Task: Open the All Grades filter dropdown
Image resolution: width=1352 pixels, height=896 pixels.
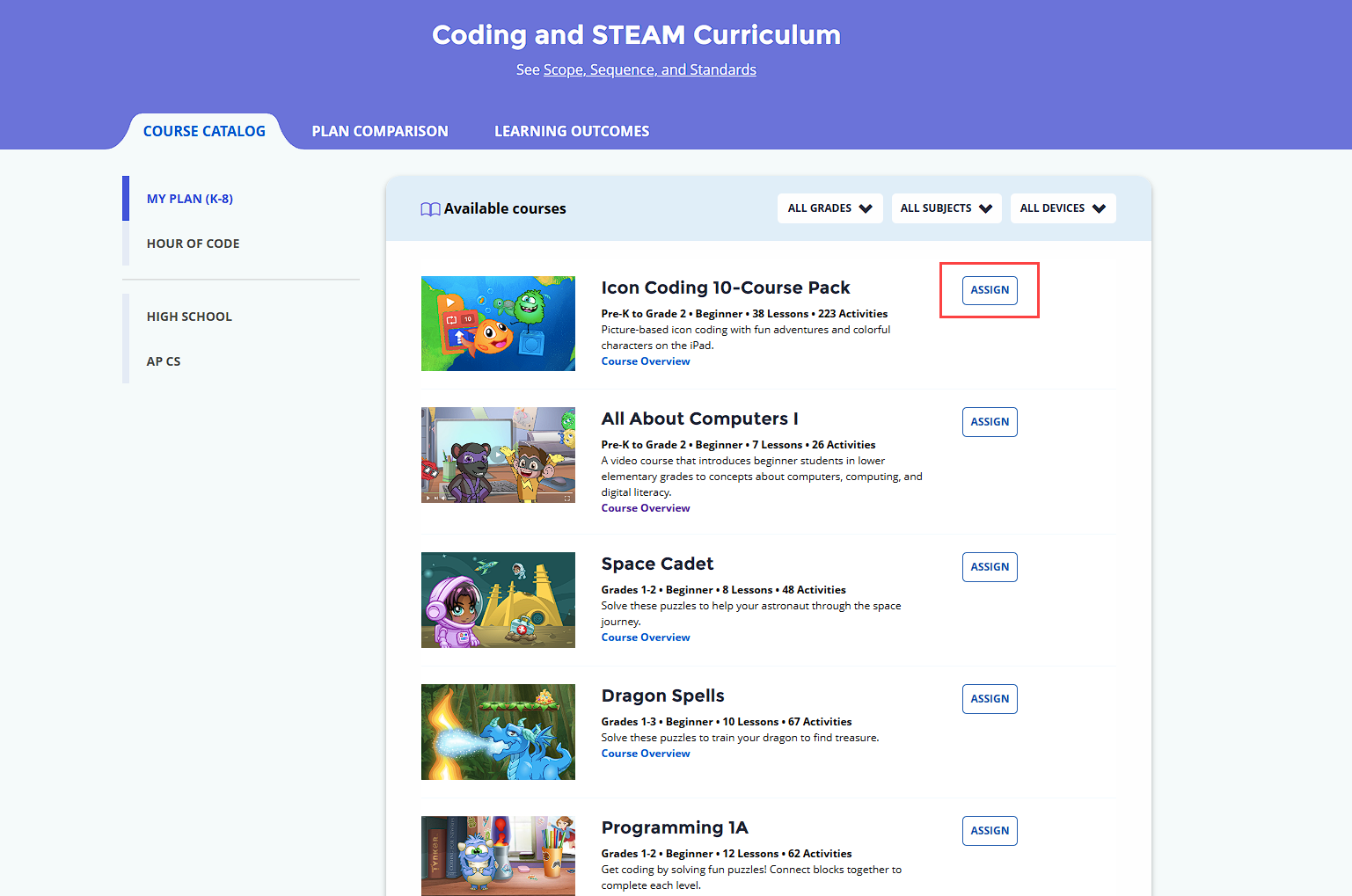Action: (829, 208)
